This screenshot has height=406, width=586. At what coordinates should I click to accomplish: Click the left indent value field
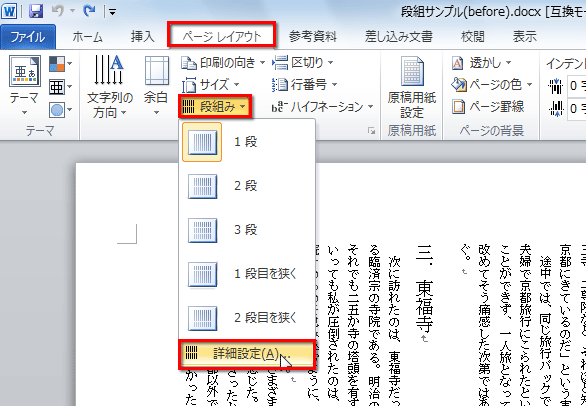[x=577, y=86]
